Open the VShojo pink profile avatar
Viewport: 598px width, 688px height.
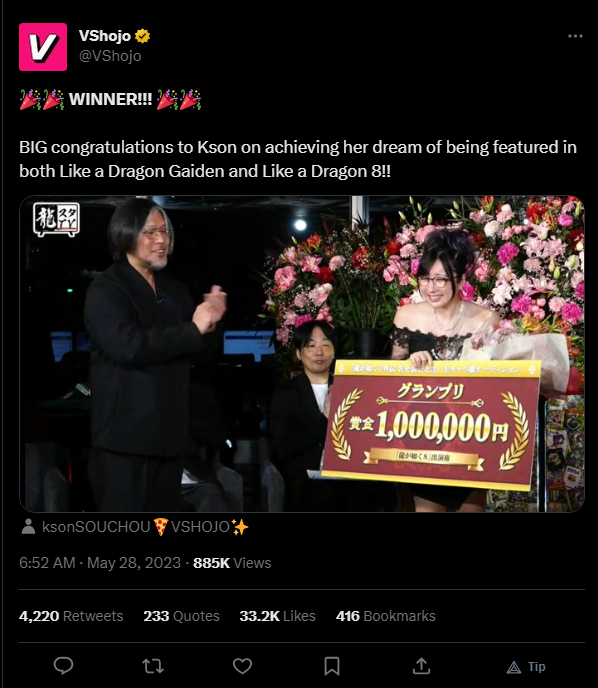point(43,47)
